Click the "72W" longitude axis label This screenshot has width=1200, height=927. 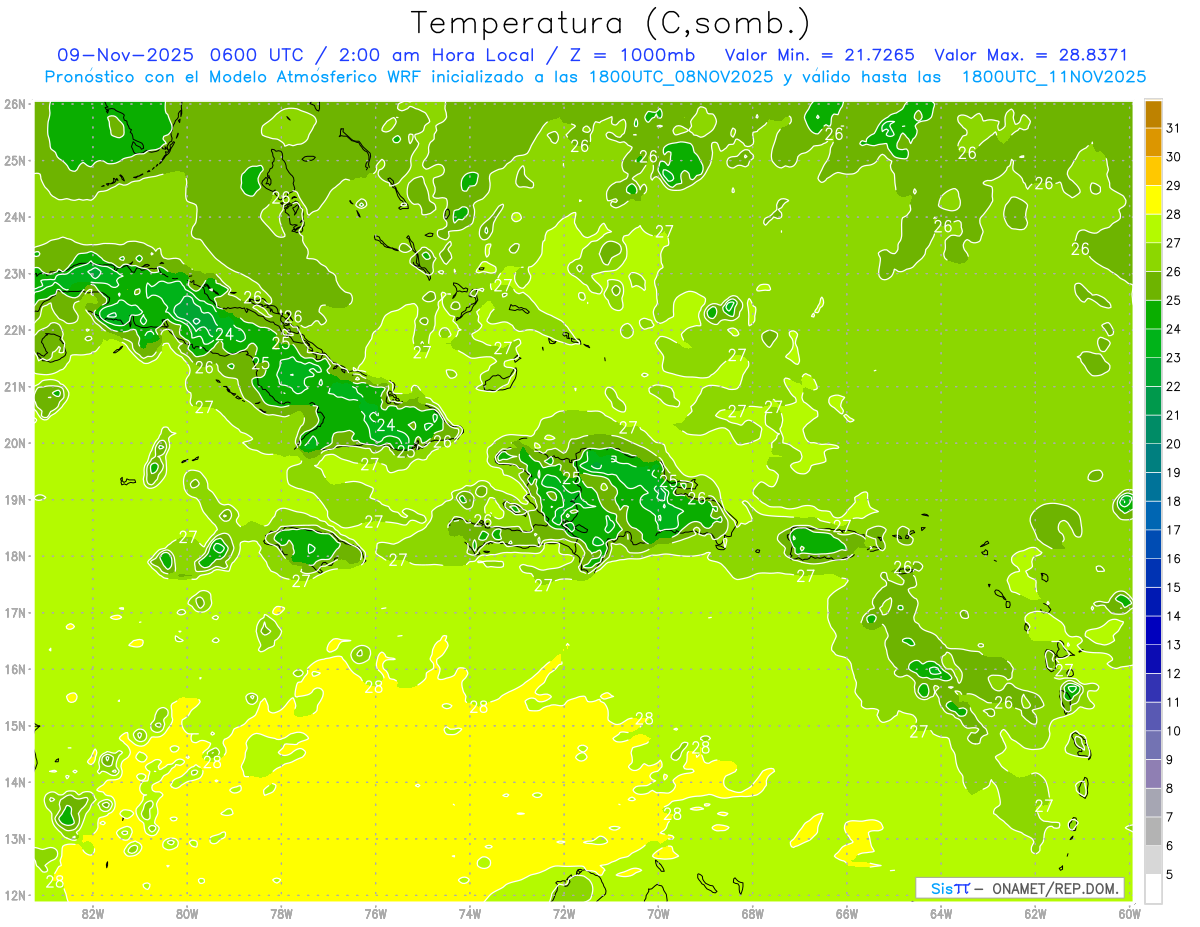tap(564, 913)
